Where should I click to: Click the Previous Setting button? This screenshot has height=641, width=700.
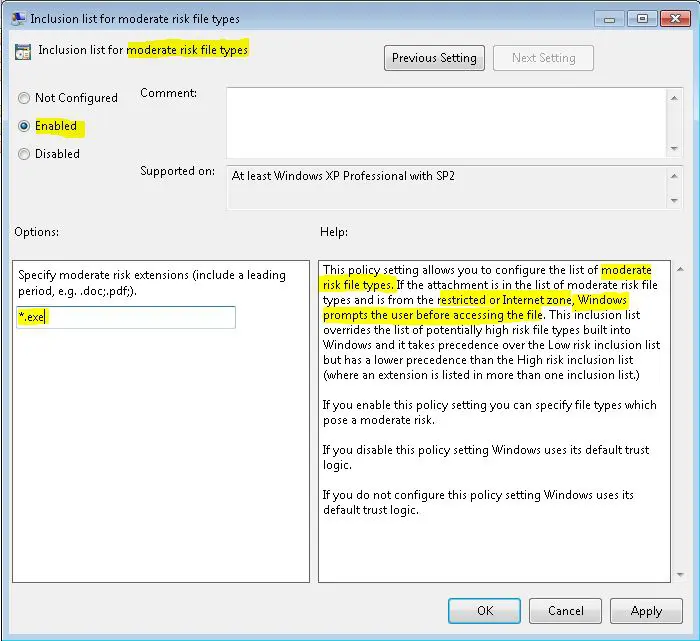pos(434,58)
